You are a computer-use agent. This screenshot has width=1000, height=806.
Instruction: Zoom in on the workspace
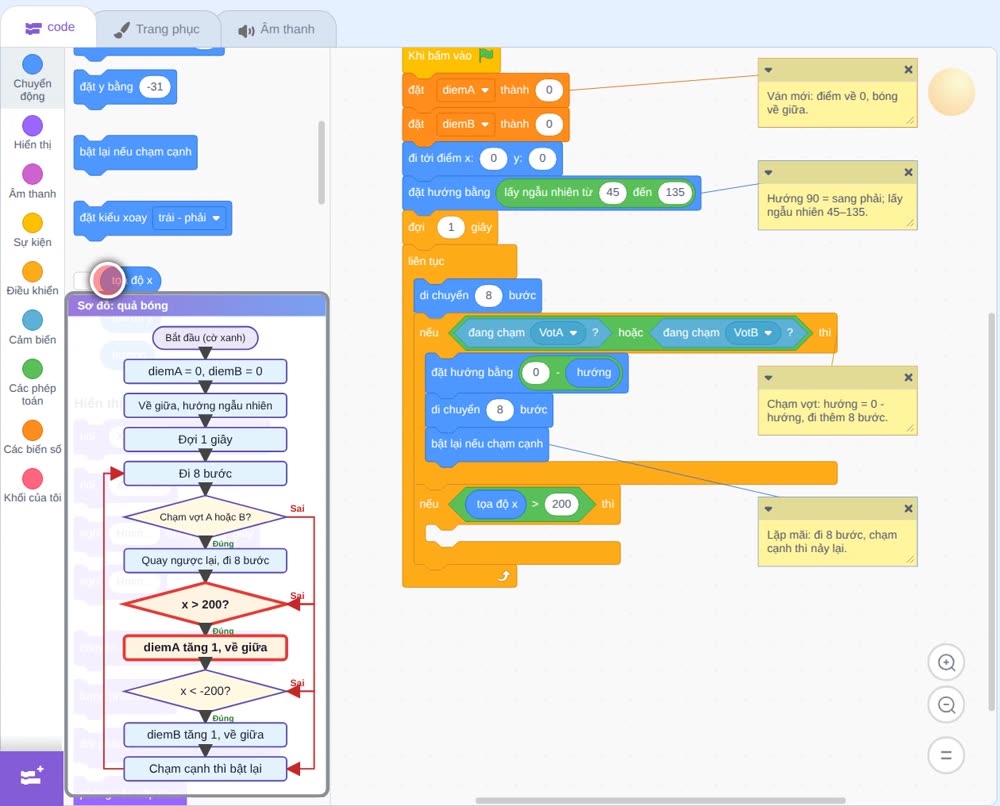pos(946,663)
